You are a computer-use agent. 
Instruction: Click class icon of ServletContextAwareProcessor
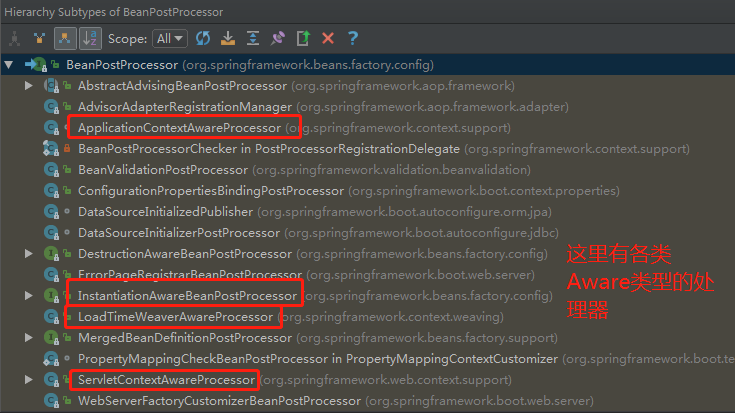[51, 380]
